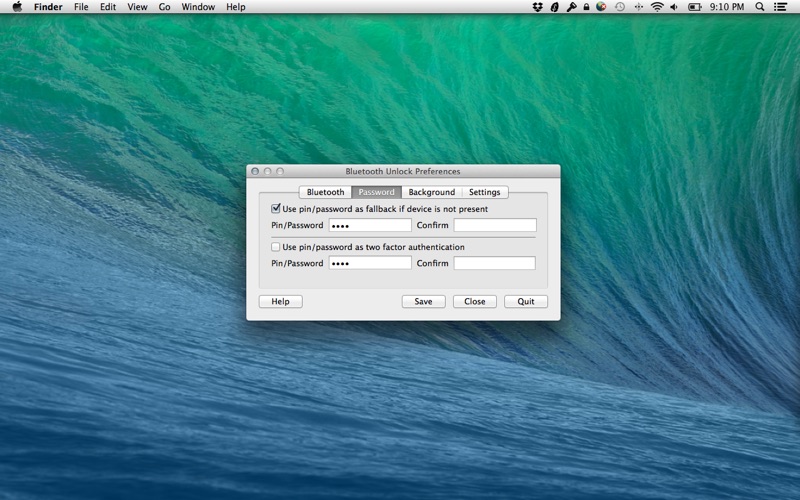Focus the fallback Confirm password field
800x500 pixels.
495,225
